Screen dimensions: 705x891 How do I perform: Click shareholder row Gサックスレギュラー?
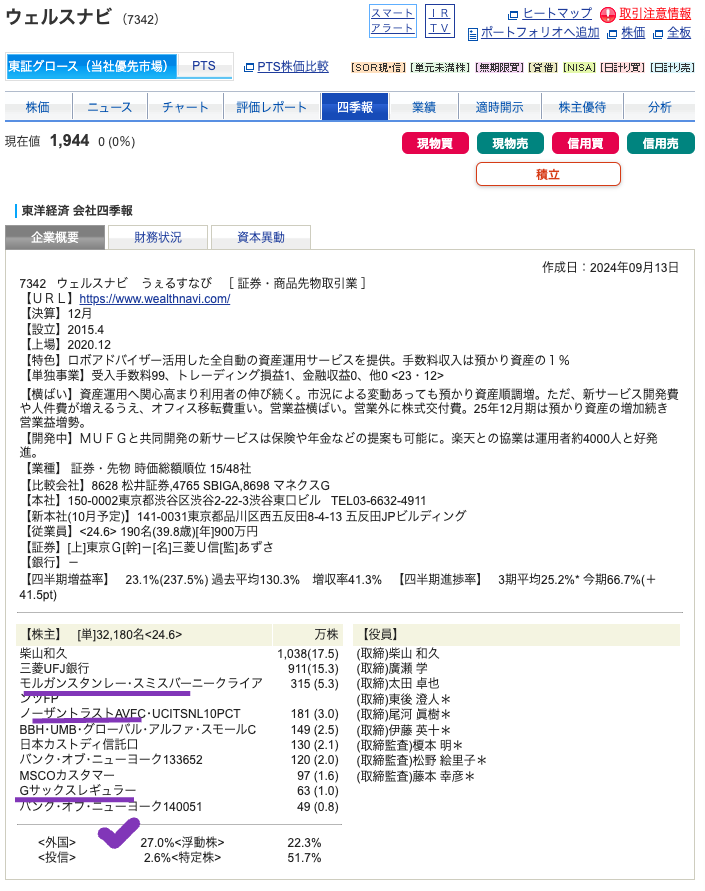(x=179, y=791)
